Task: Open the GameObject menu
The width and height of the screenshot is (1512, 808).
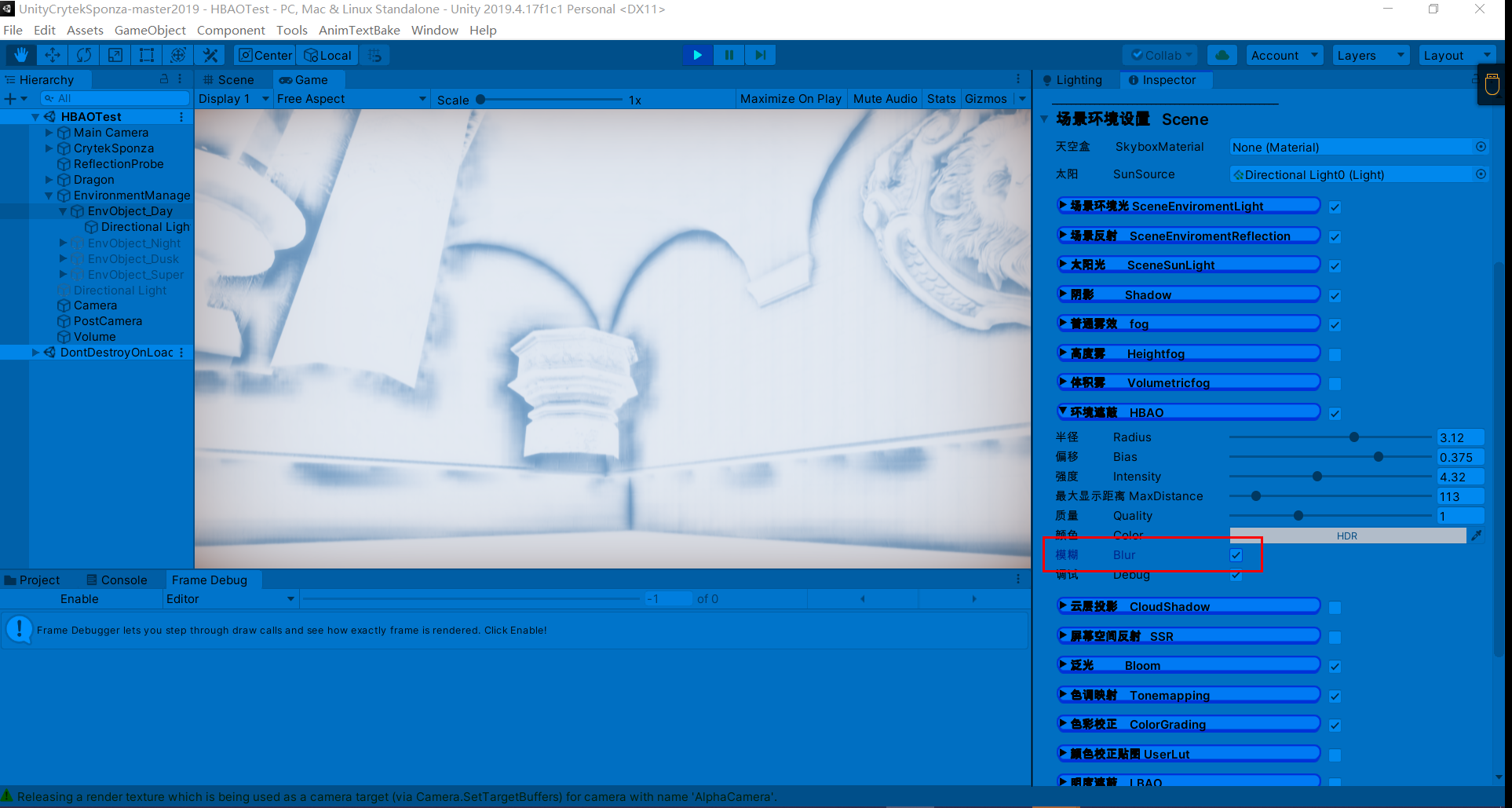Action: coord(150,30)
